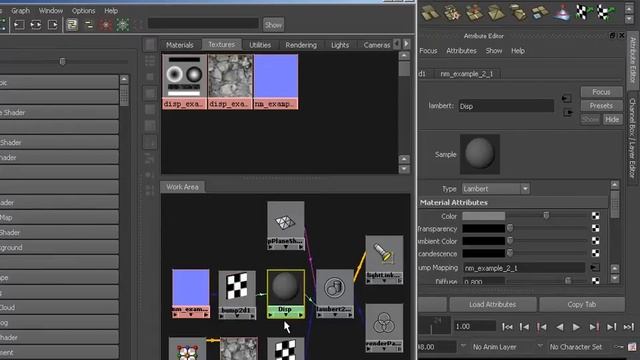Switch to the Utilities tab
Image resolution: width=640 pixels, height=360 pixels.
[x=260, y=45]
